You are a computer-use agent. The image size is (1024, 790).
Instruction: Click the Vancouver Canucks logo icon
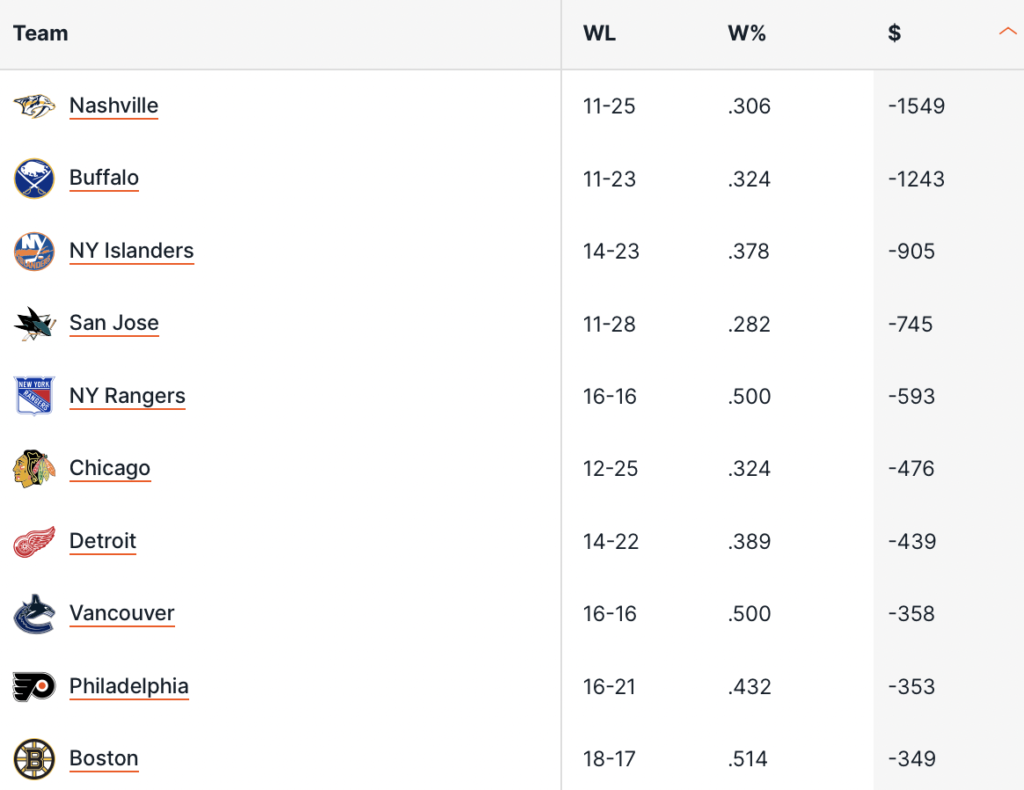point(34,614)
